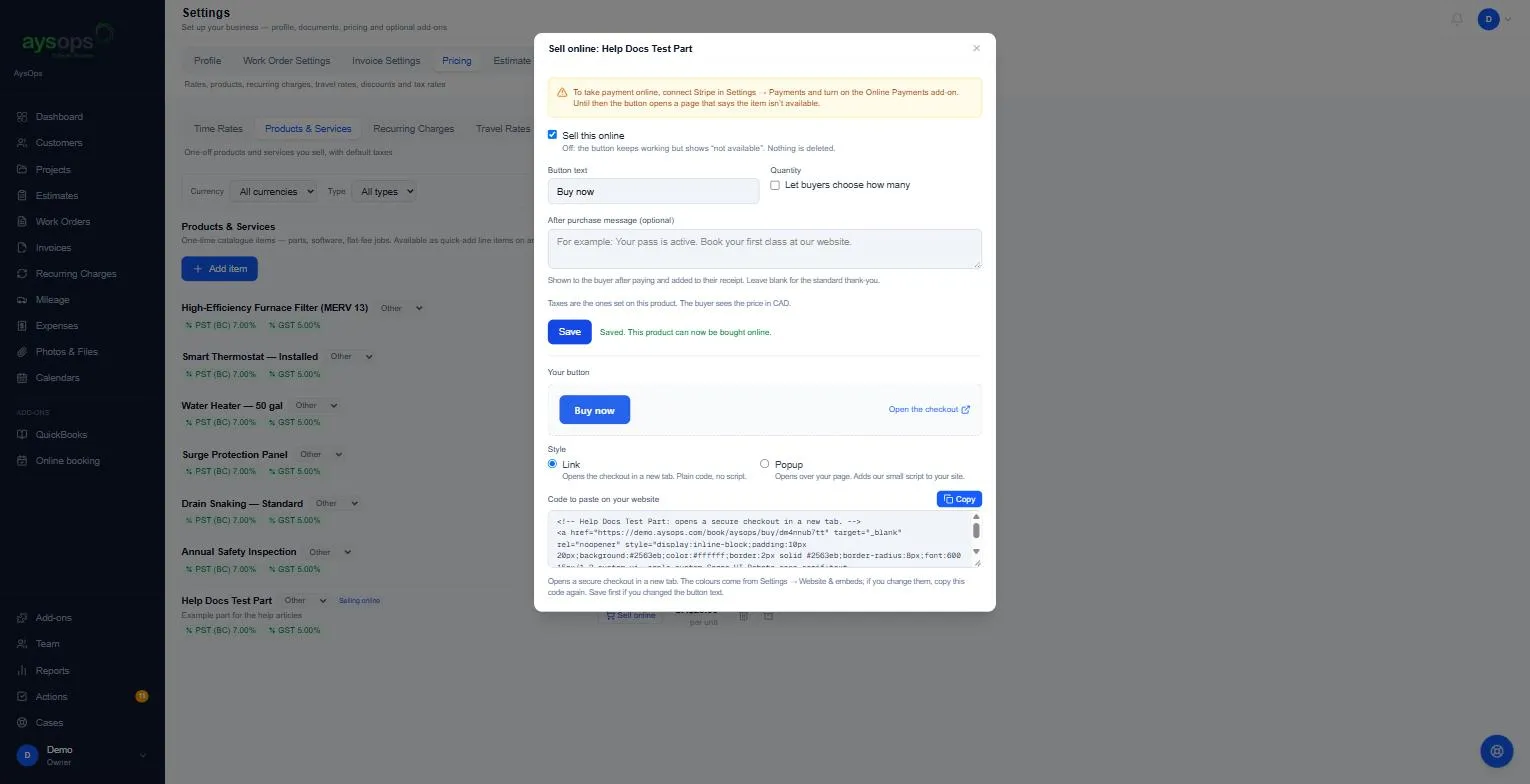The width and height of the screenshot is (1530, 784).
Task: Open Work Orders page
Action: click(x=62, y=221)
